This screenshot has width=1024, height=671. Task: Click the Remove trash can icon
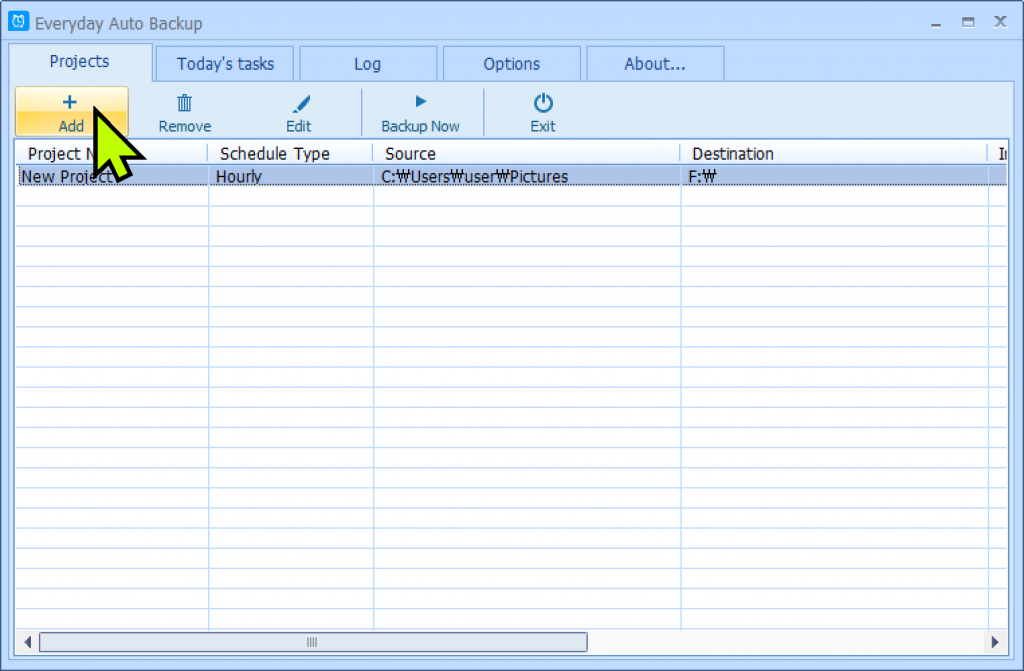[184, 101]
